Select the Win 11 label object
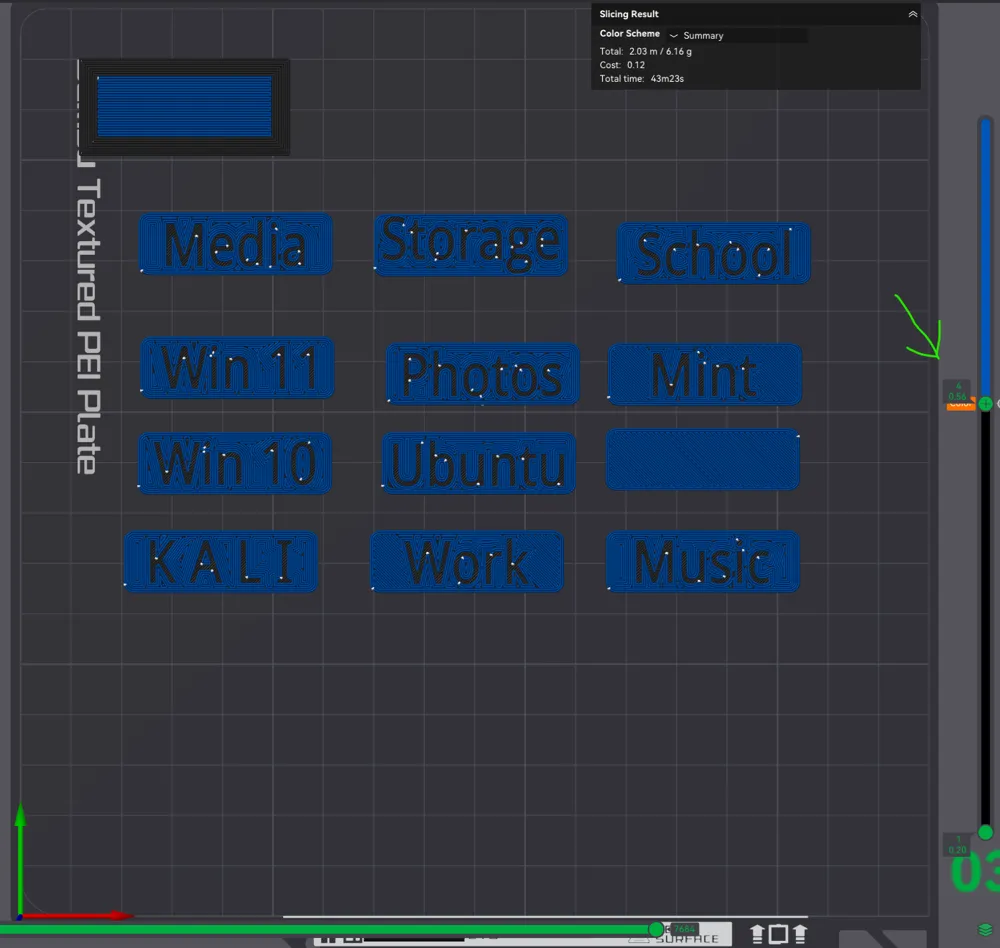 237,368
